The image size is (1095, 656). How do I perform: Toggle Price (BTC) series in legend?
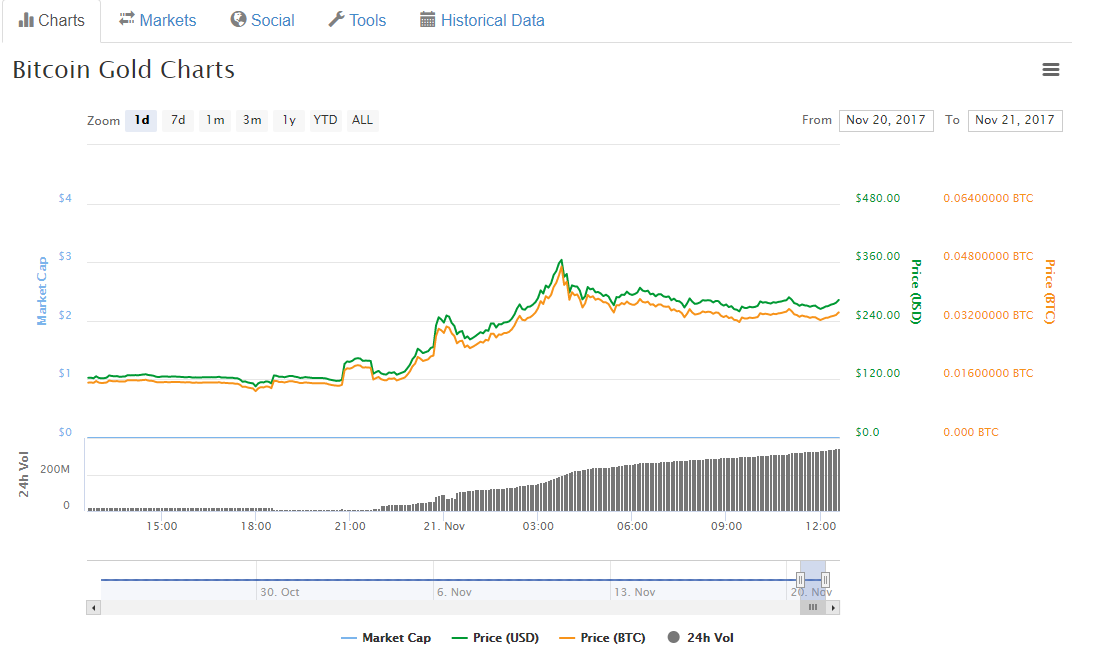pyautogui.click(x=603, y=637)
